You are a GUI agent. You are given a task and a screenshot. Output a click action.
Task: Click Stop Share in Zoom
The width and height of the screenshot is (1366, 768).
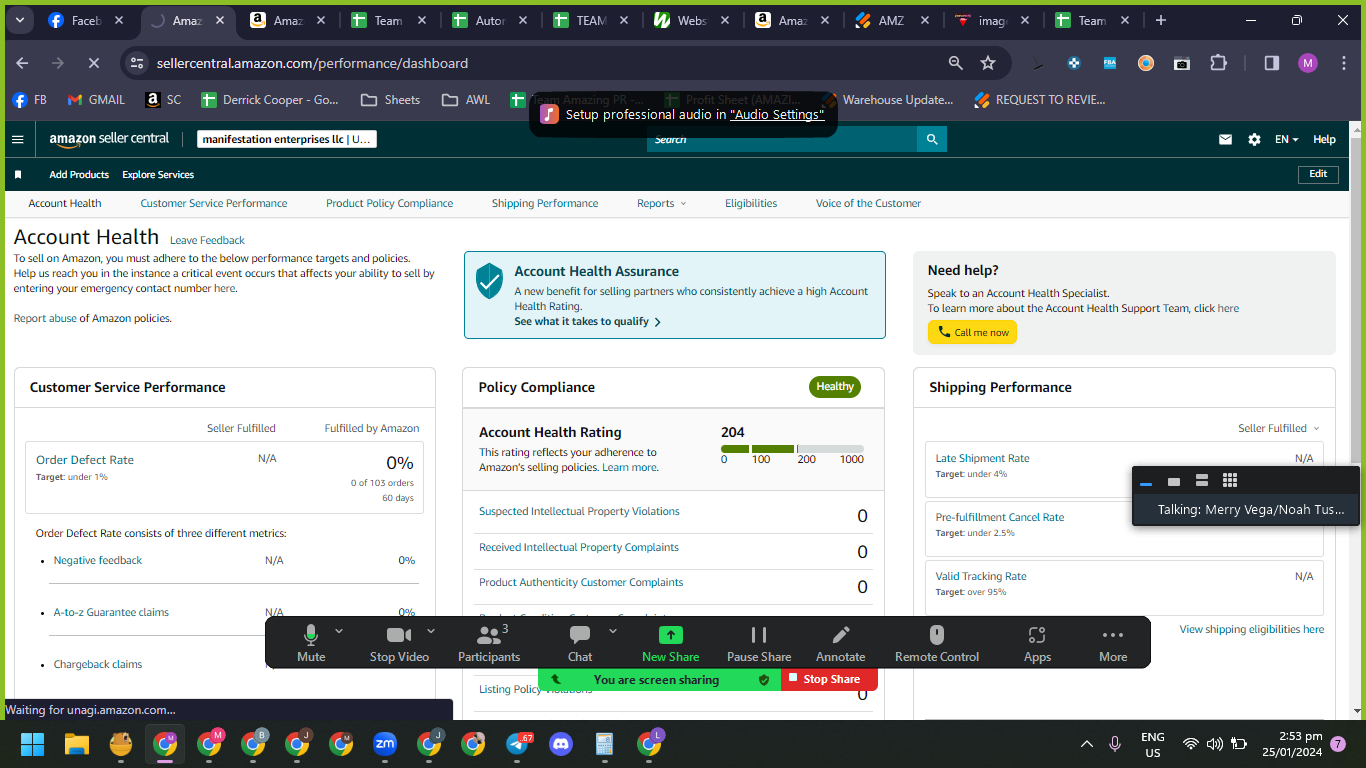click(829, 679)
